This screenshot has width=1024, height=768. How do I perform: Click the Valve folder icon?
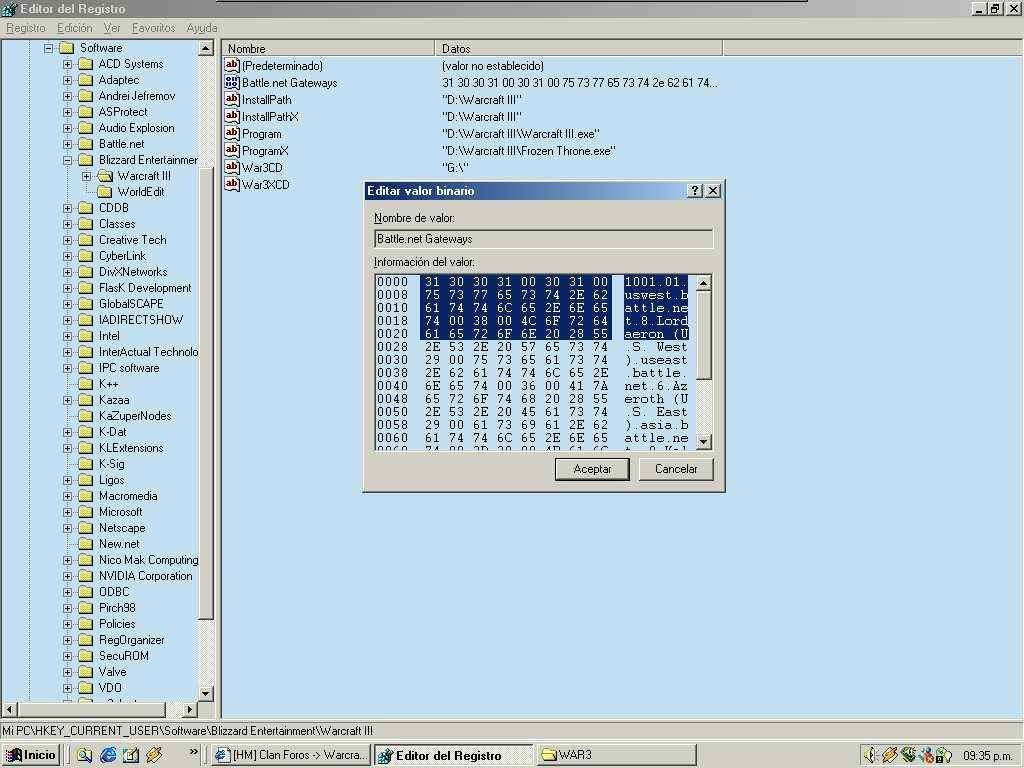pos(86,672)
